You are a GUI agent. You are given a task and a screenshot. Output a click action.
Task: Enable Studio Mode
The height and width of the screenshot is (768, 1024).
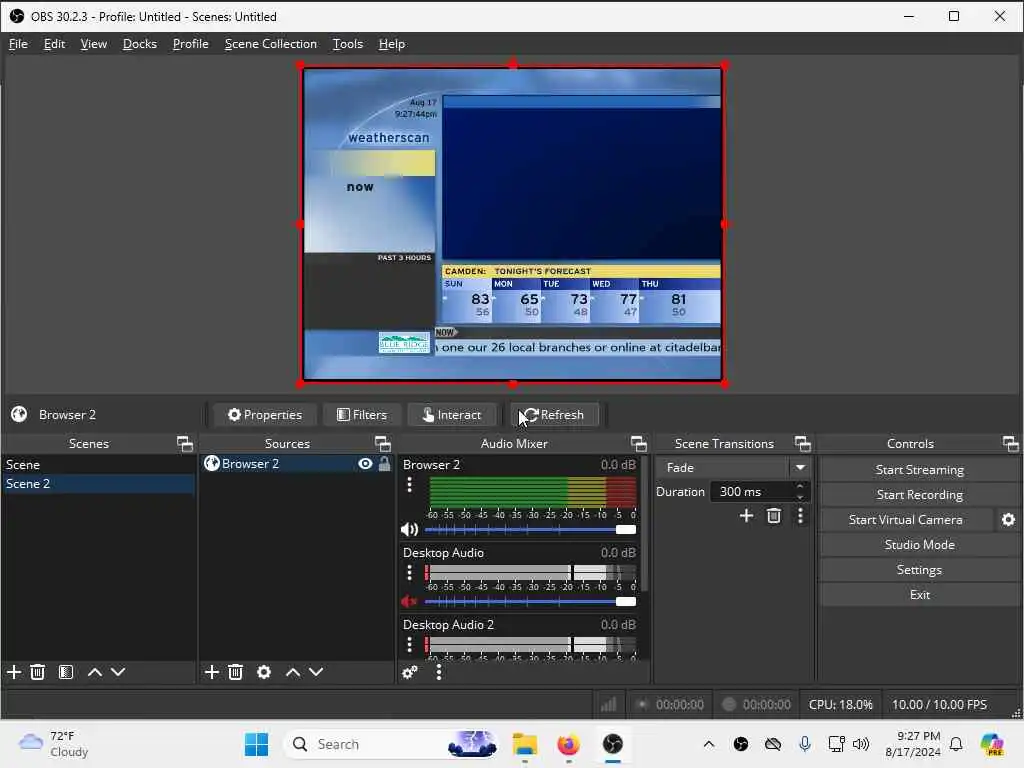pyautogui.click(x=919, y=545)
